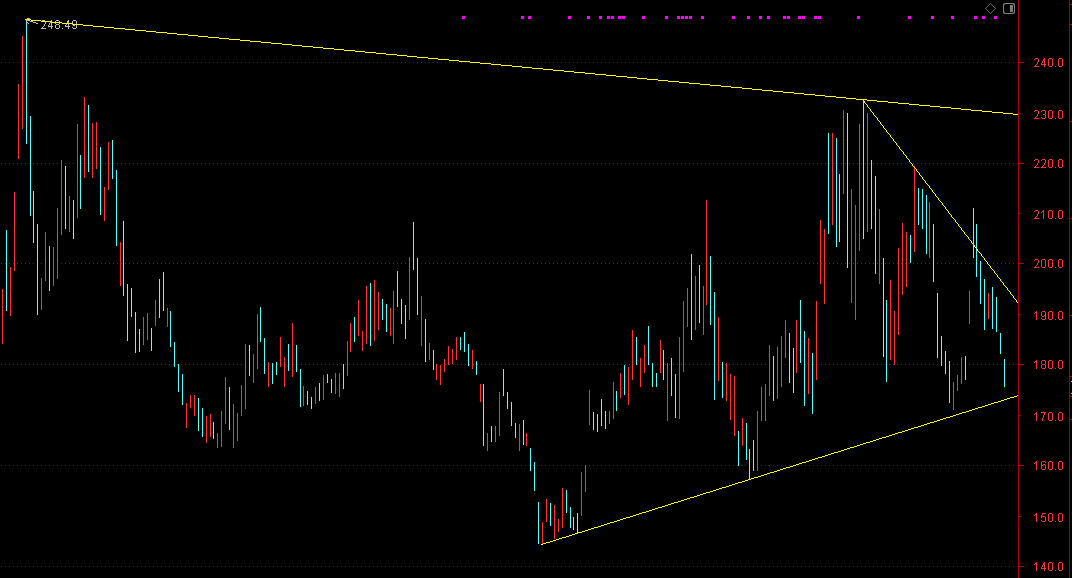
Task: Click the diamond icon above the chart
Action: (x=990, y=8)
